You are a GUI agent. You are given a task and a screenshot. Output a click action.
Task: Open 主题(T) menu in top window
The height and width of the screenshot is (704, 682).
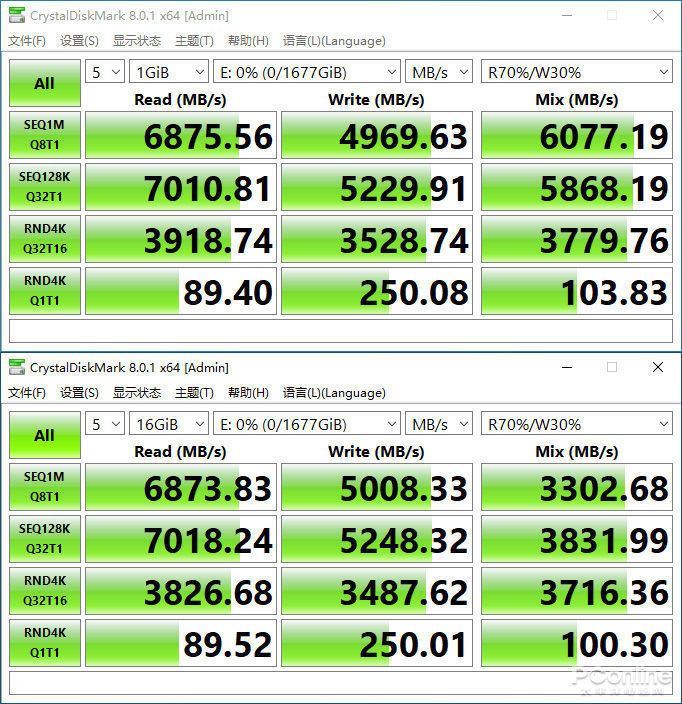(x=194, y=41)
